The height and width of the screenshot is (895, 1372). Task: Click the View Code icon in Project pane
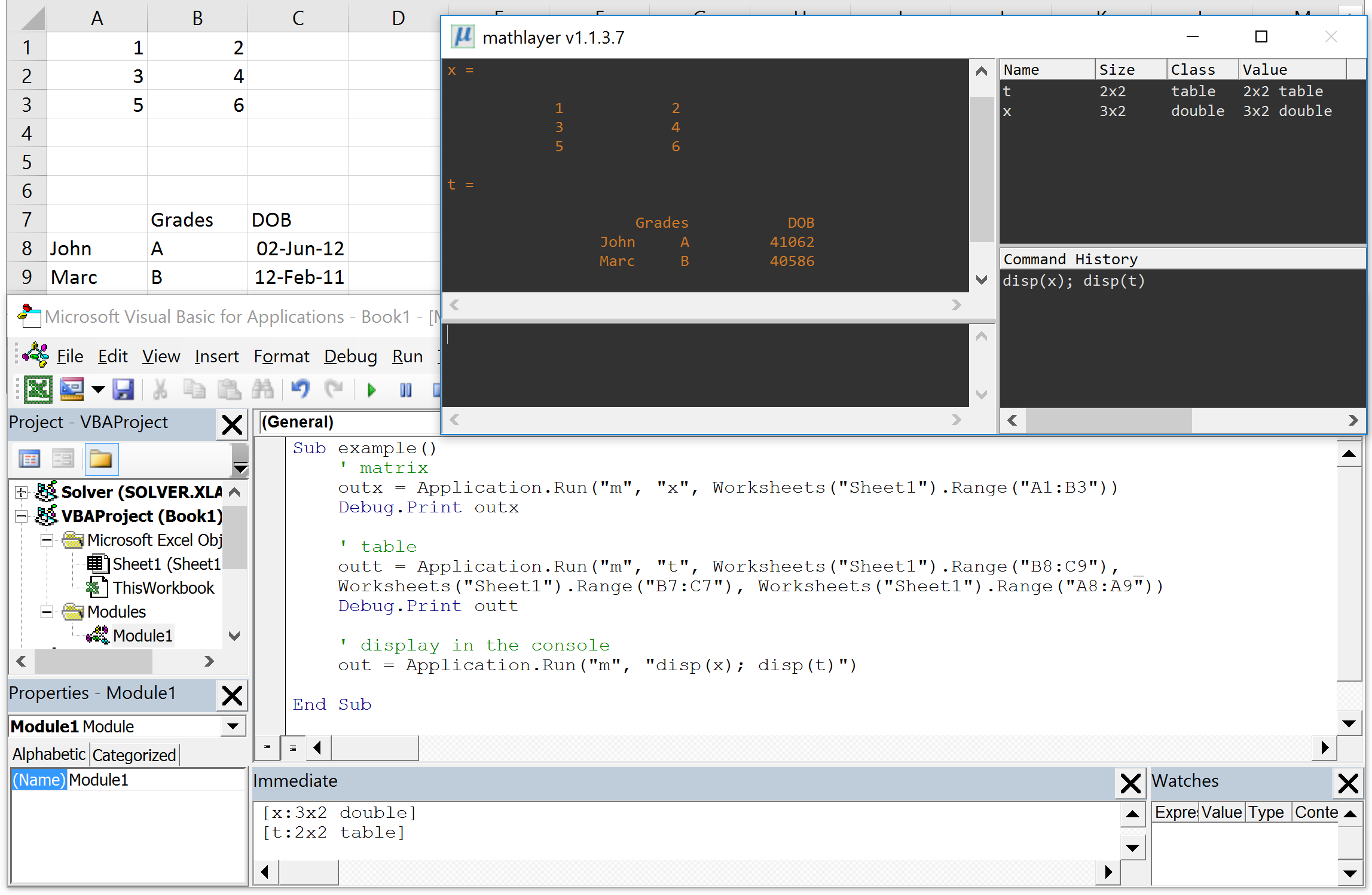click(x=29, y=459)
